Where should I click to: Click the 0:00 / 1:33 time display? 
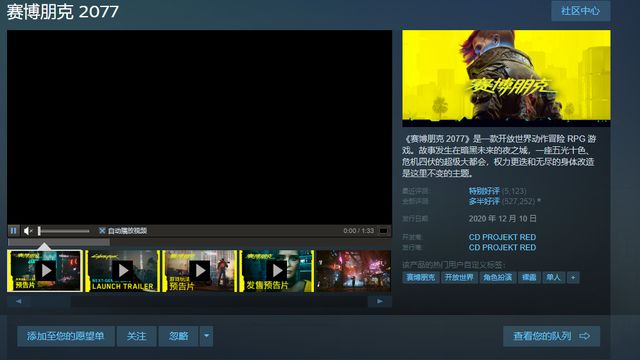[x=358, y=231]
